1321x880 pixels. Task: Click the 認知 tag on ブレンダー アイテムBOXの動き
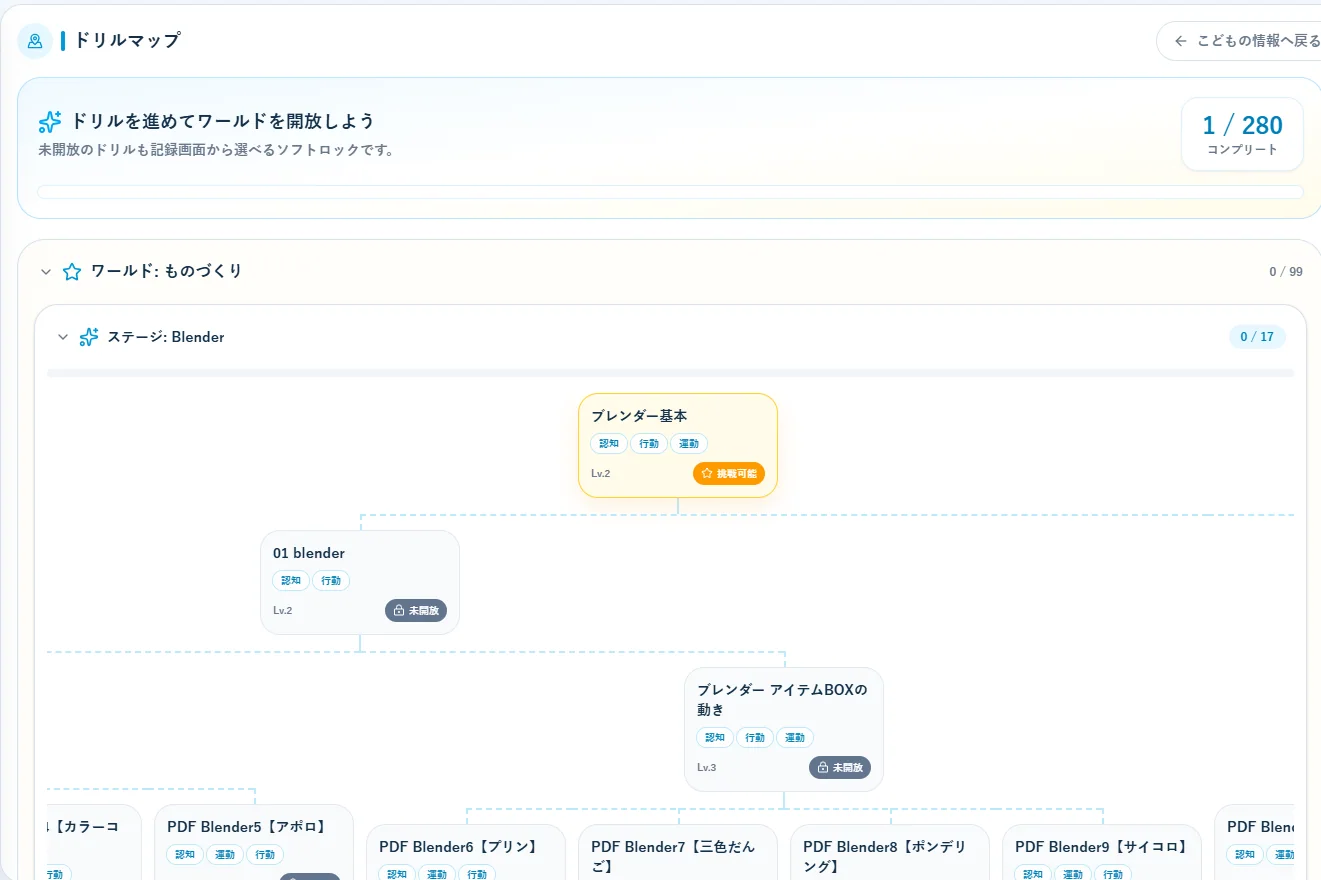(x=715, y=738)
